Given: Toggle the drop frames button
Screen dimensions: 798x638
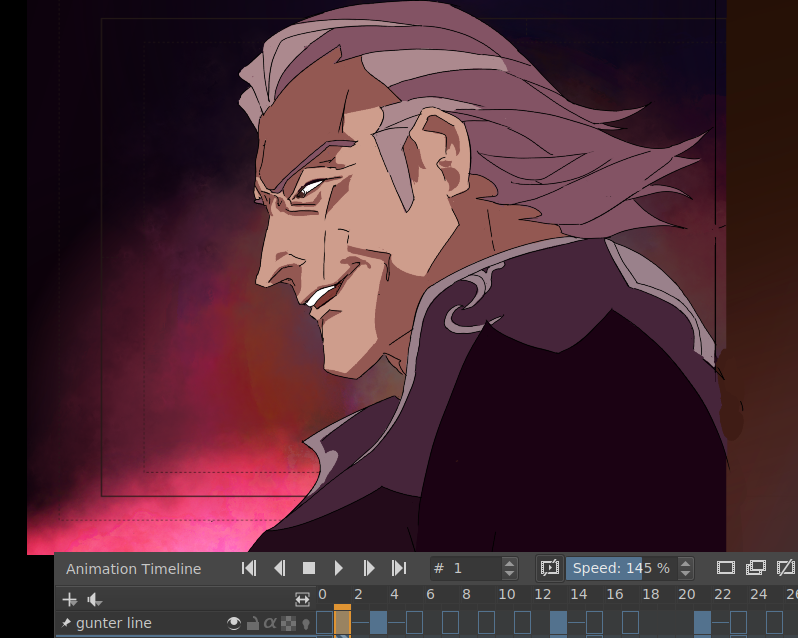Looking at the screenshot, I should tap(550, 568).
